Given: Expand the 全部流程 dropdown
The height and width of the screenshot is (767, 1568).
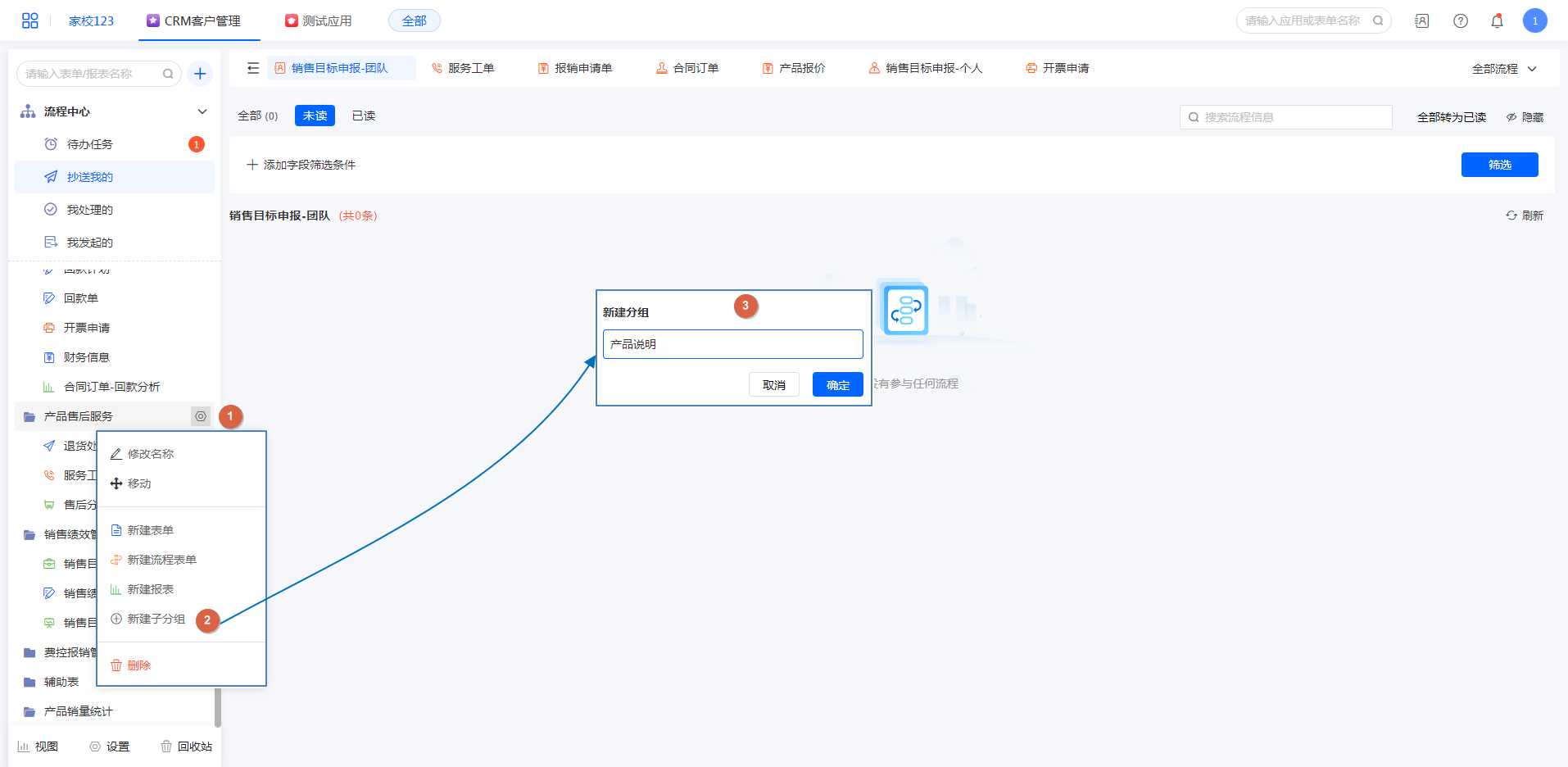Looking at the screenshot, I should [1503, 69].
